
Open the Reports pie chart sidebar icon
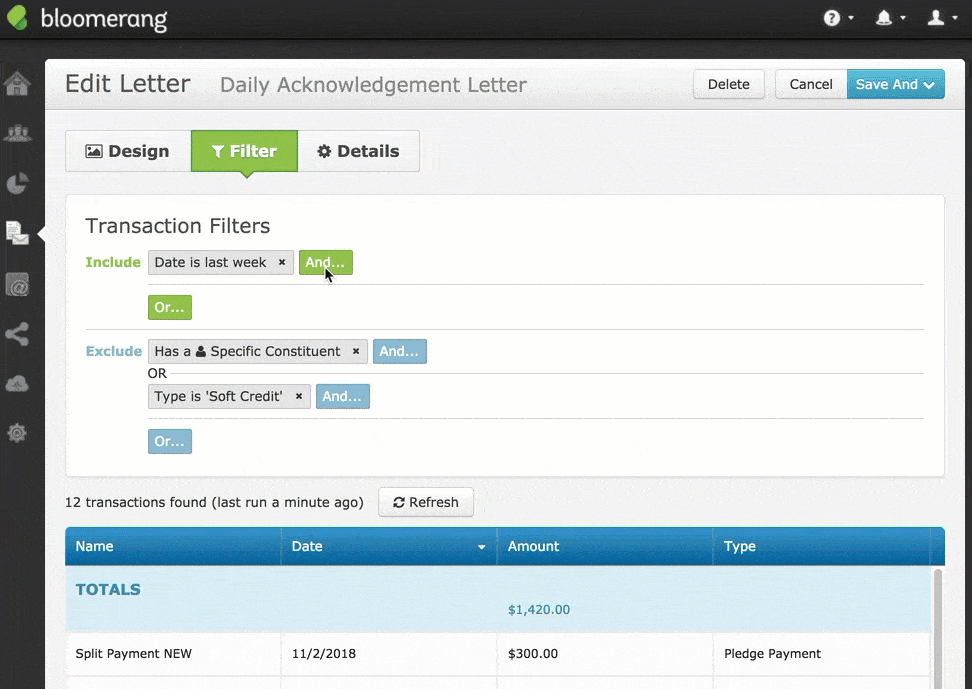tap(18, 183)
